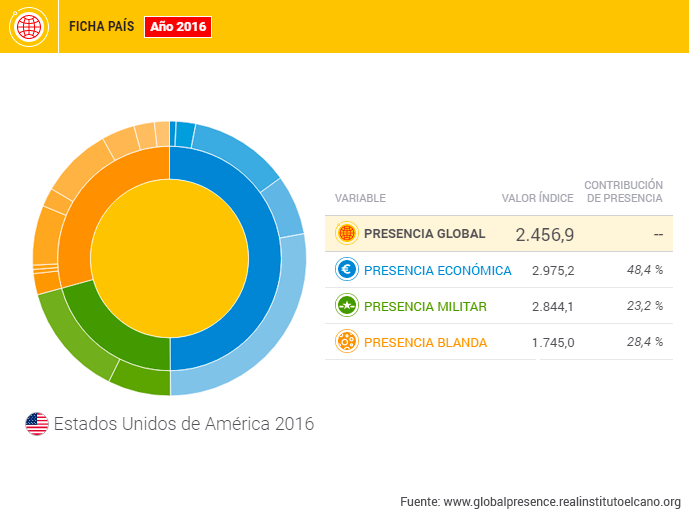This screenshot has width=689, height=517.
Task: Click the Presencia Global globe icon
Action: coord(346,234)
